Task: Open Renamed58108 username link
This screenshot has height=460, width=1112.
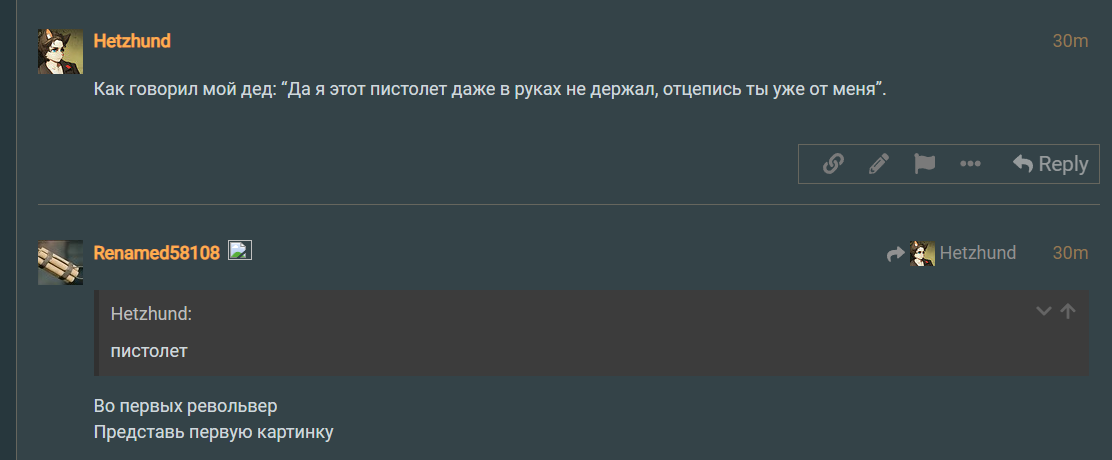Action: point(157,253)
